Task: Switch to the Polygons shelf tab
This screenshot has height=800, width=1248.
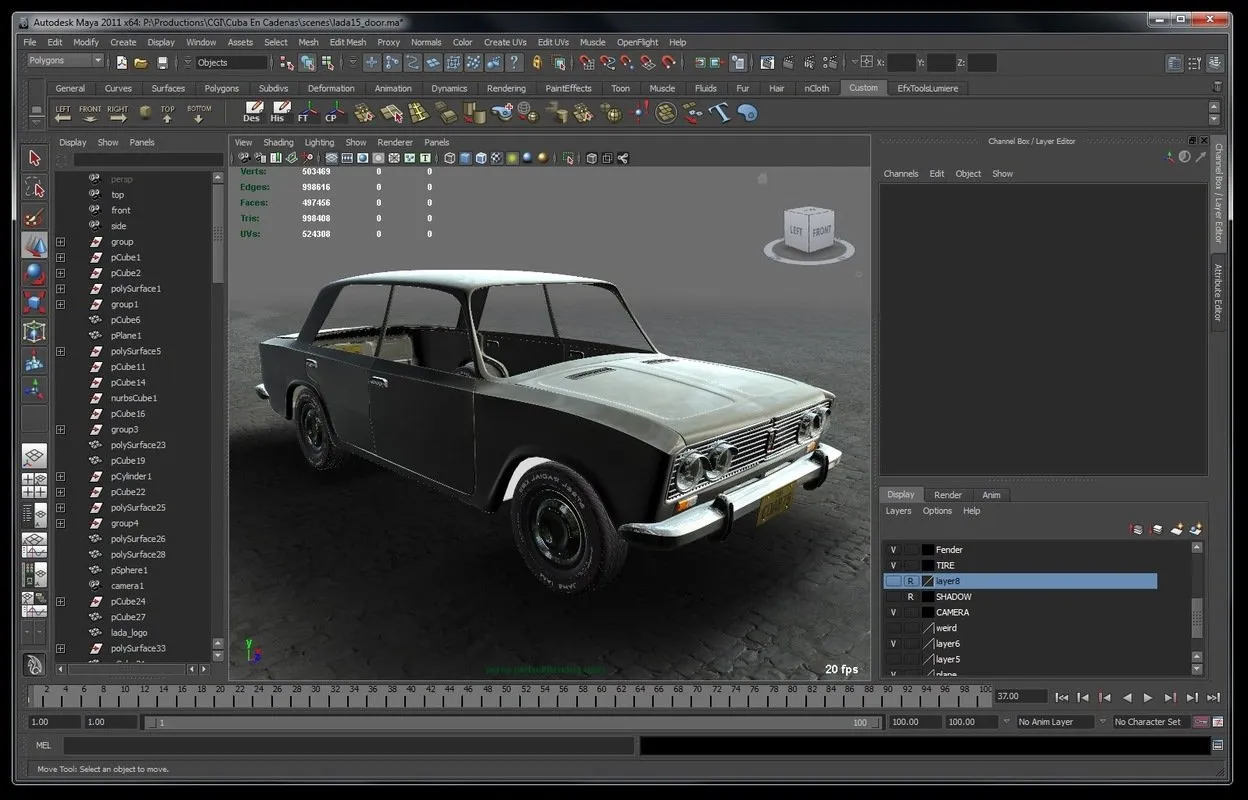Action: tap(222, 88)
